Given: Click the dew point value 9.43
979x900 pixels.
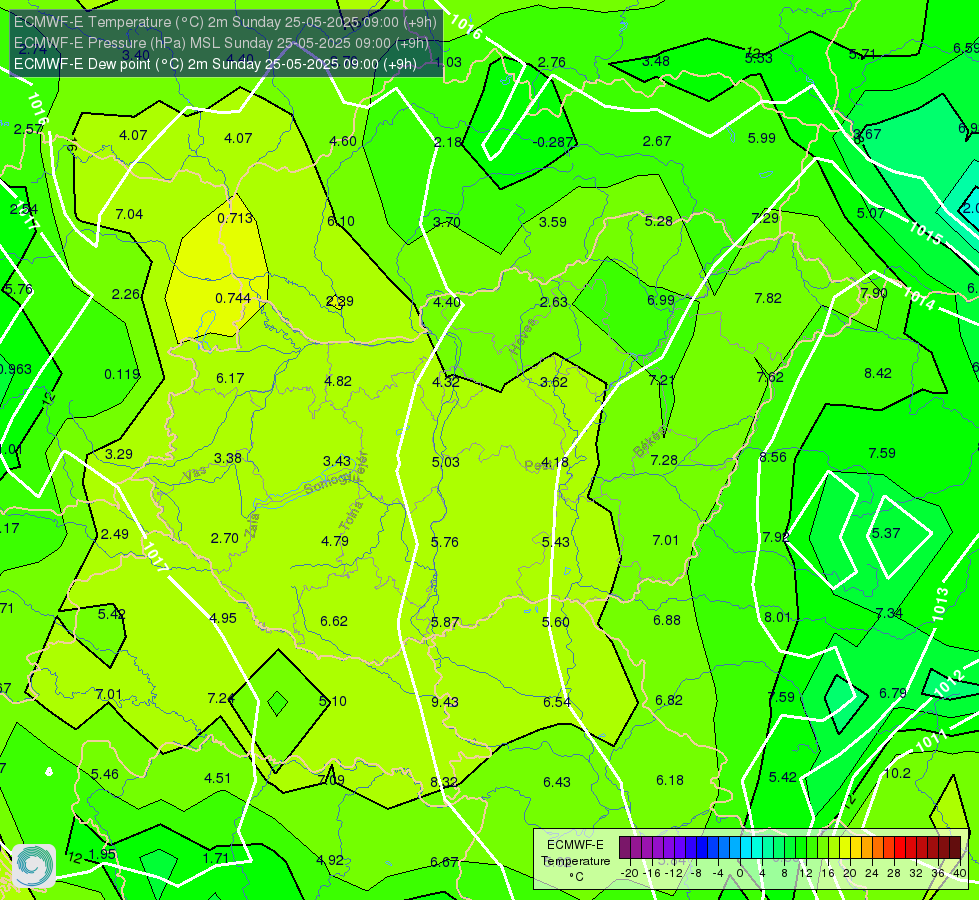Looking at the screenshot, I should point(445,702).
